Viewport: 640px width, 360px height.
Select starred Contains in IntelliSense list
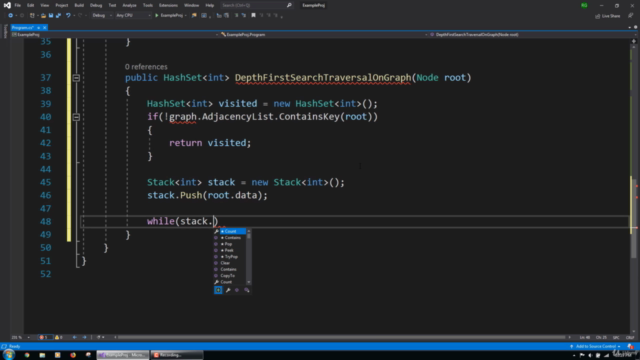230,238
